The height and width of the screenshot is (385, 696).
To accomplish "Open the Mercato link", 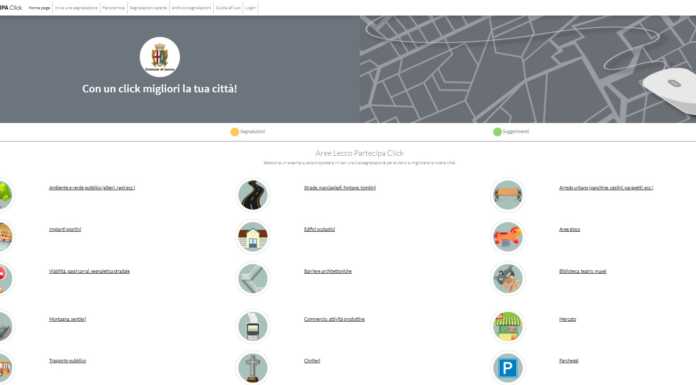I will click(x=567, y=319).
